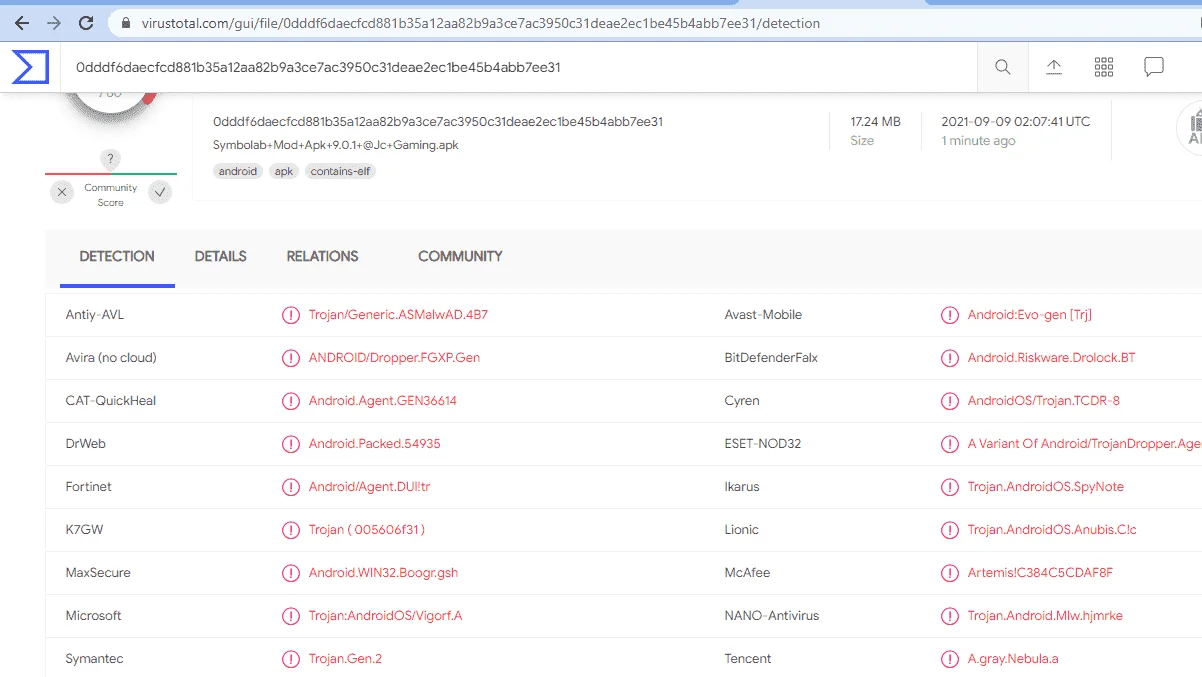Click alert icon beside Trojan/Generic.ASMalwAD.4B7
The width and height of the screenshot is (1202, 677).
(x=290, y=315)
